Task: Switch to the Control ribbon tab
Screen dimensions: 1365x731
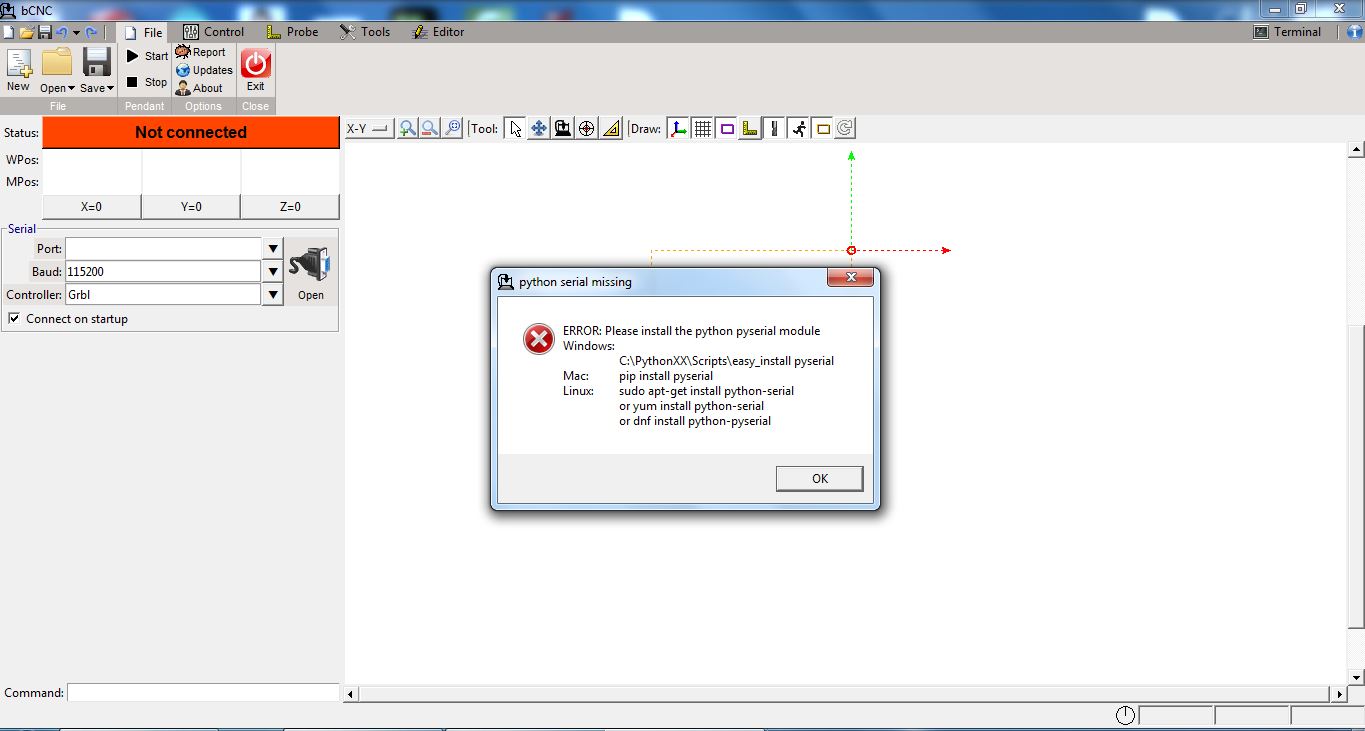Action: click(x=214, y=32)
